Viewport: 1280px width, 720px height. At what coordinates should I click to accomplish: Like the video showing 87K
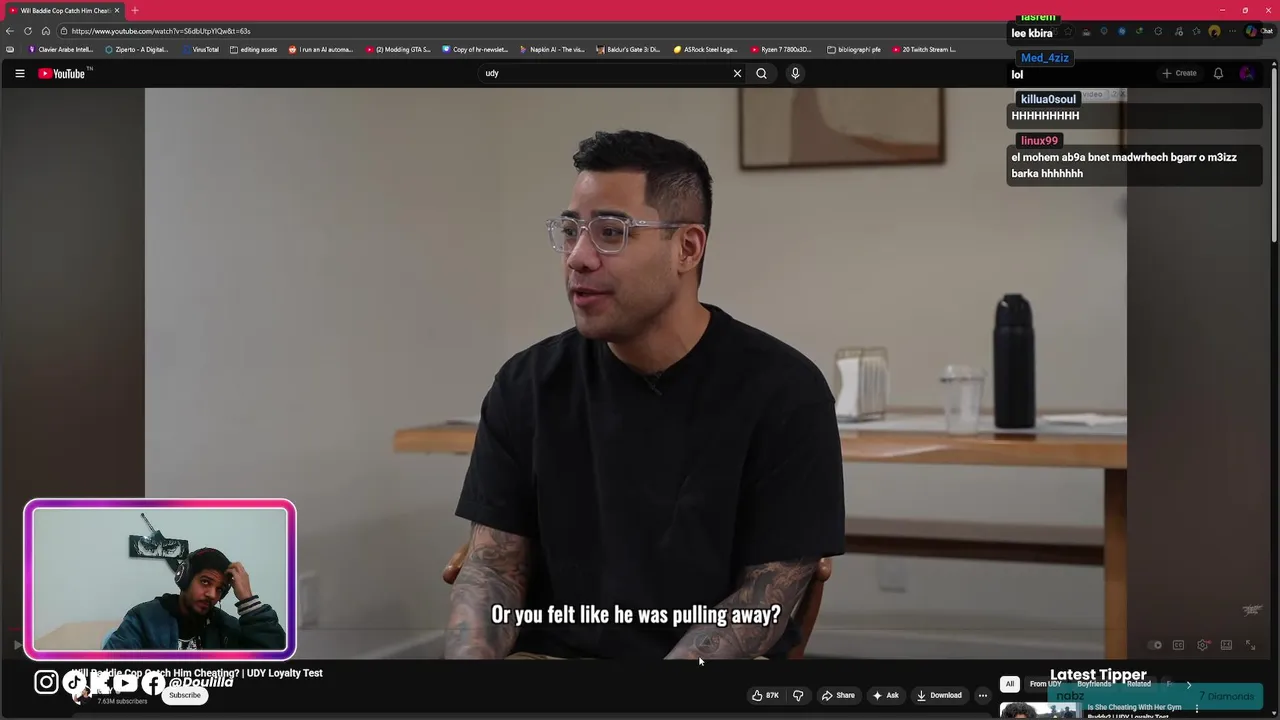pyautogui.click(x=765, y=695)
